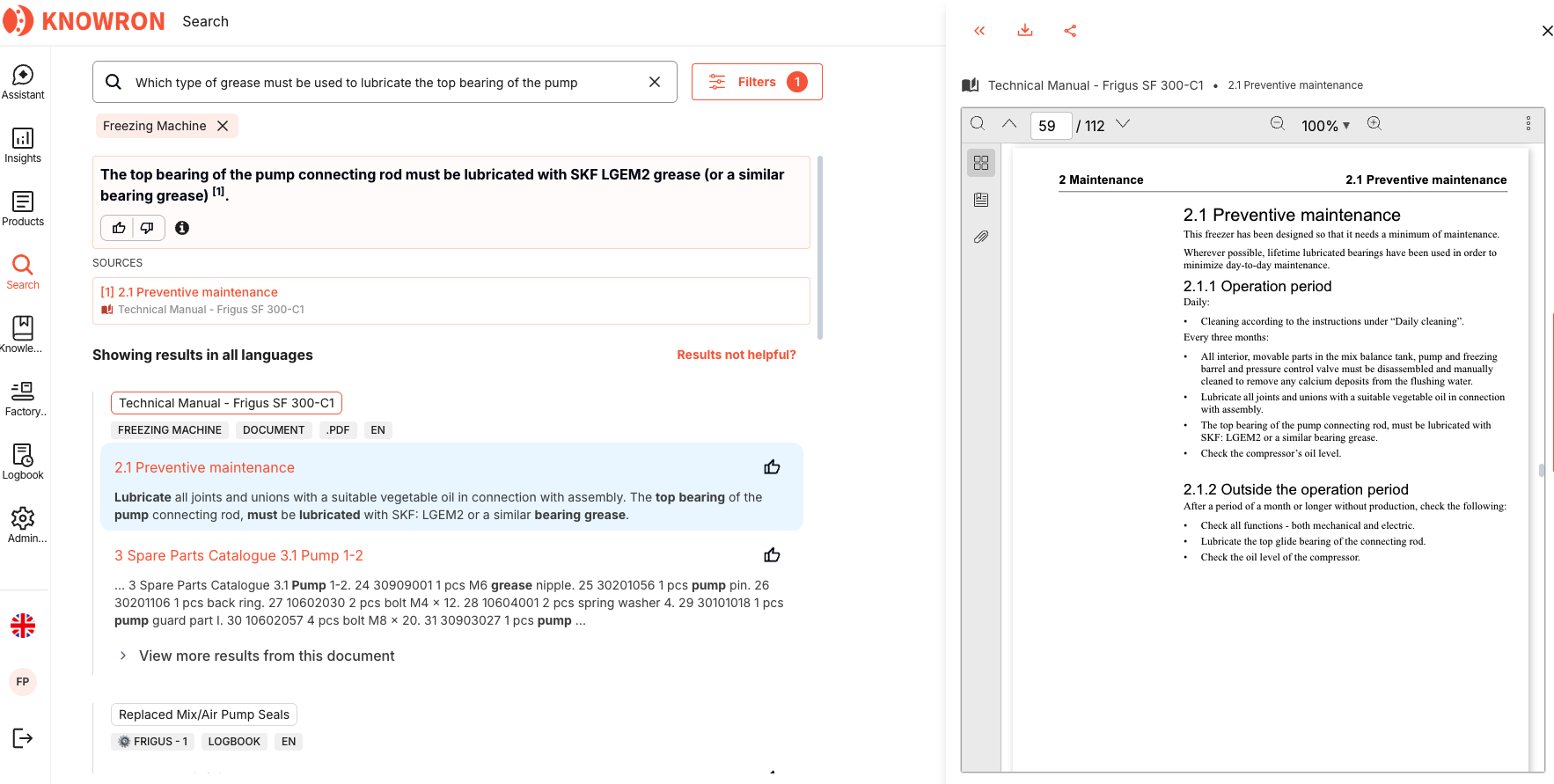1554x784 pixels.
Task: Show answer info icon
Action: pyautogui.click(x=182, y=228)
